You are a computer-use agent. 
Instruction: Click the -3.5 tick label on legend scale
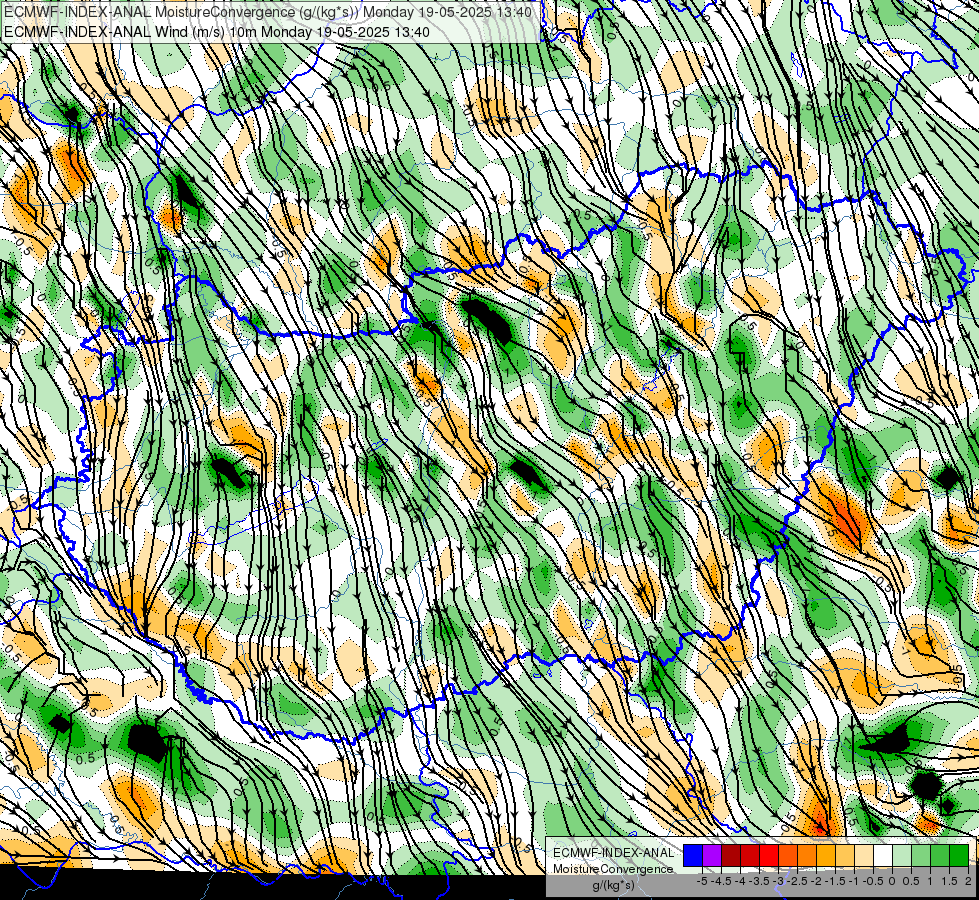point(759,881)
